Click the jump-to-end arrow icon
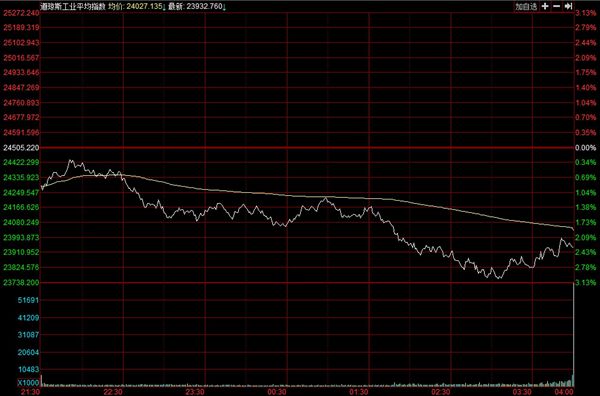The width and height of the screenshot is (600, 396). pyautogui.click(x=569, y=6)
